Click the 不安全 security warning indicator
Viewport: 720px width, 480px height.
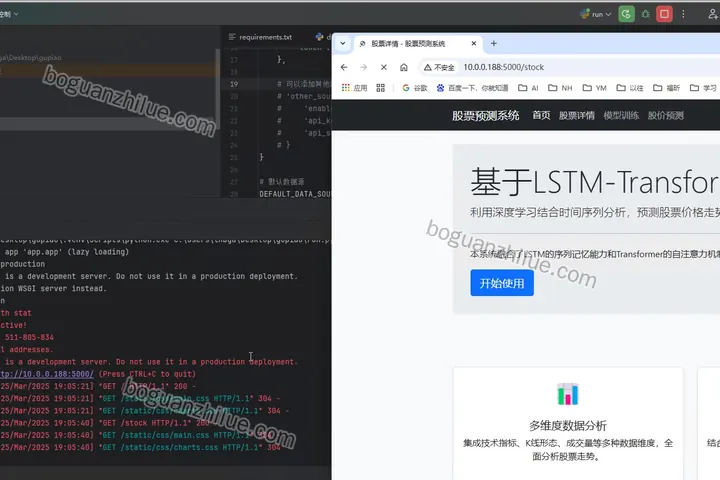(x=439, y=68)
